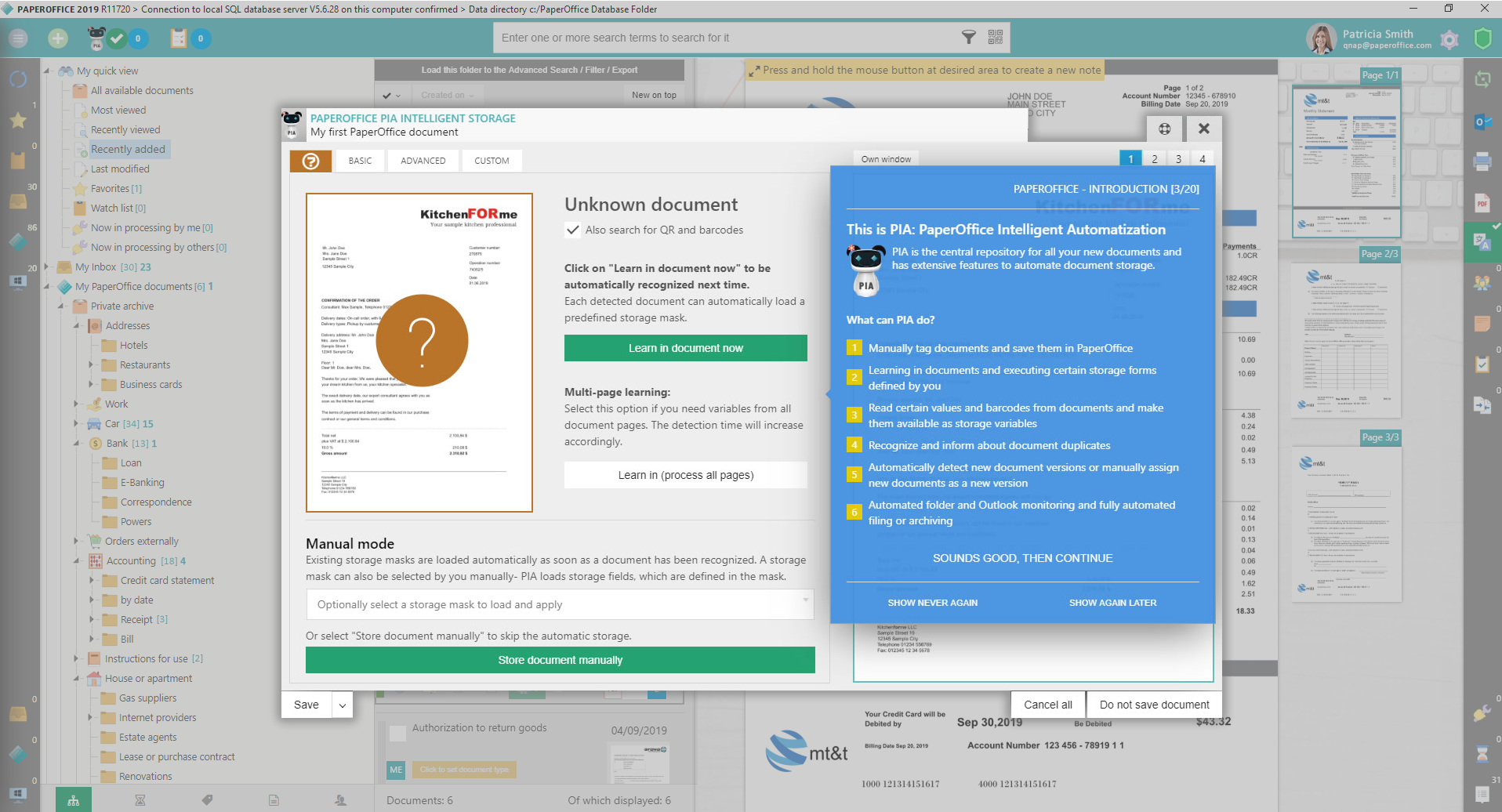Open the inbox tray icon with count 30

click(18, 201)
